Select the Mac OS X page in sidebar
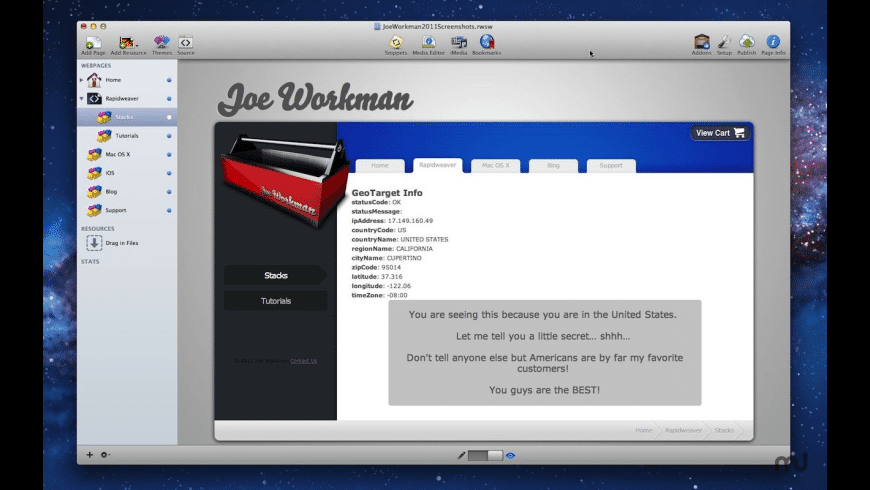The image size is (870, 490). [127, 154]
